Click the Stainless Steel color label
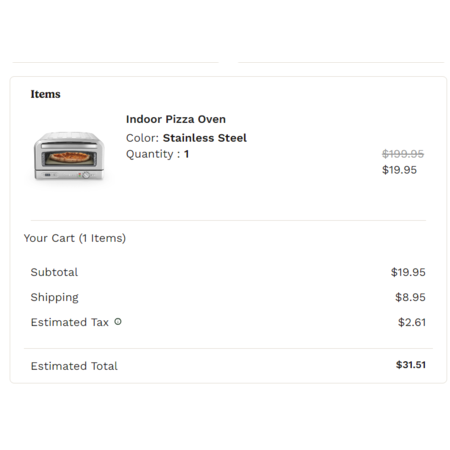 tap(205, 138)
